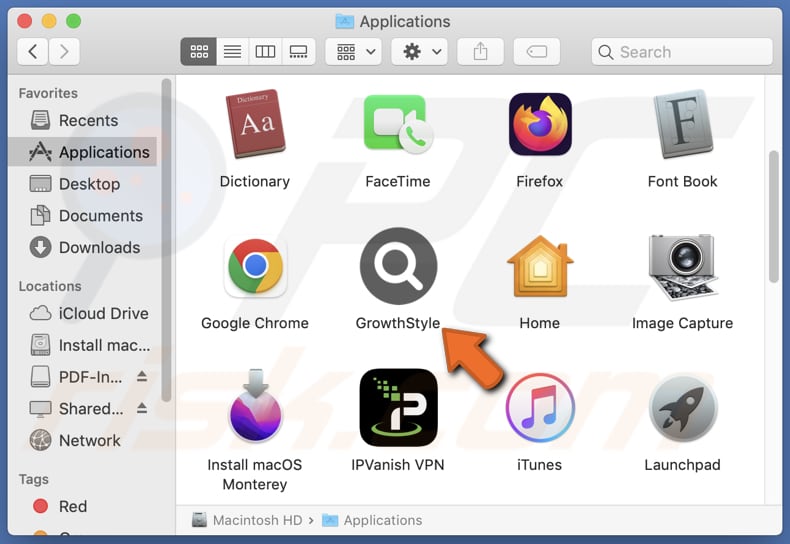Select the Font Book app icon

683,124
